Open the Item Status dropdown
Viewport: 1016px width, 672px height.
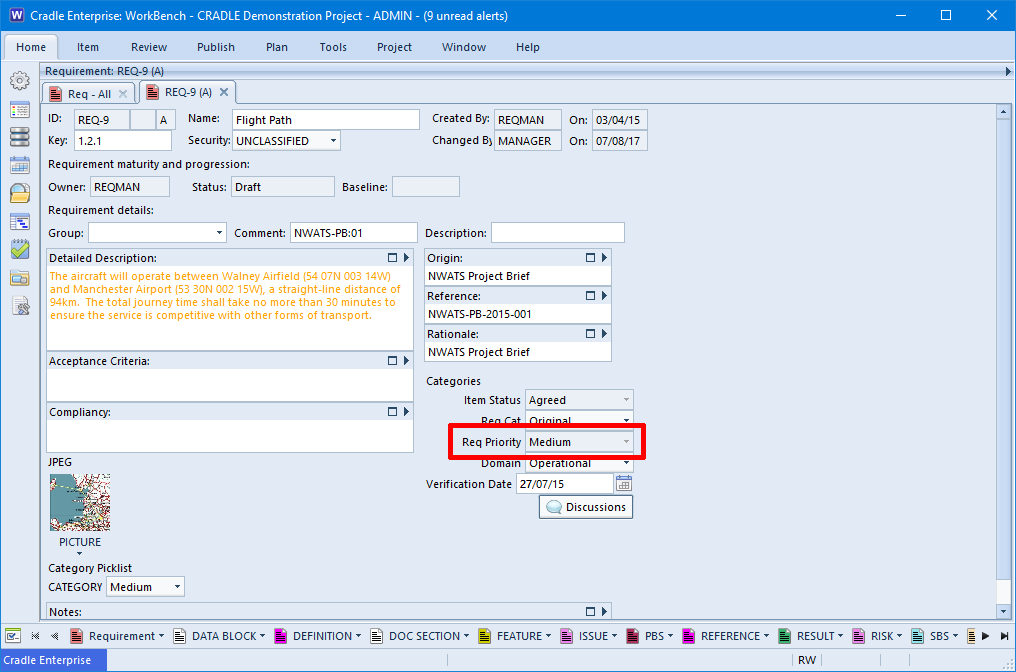(626, 400)
